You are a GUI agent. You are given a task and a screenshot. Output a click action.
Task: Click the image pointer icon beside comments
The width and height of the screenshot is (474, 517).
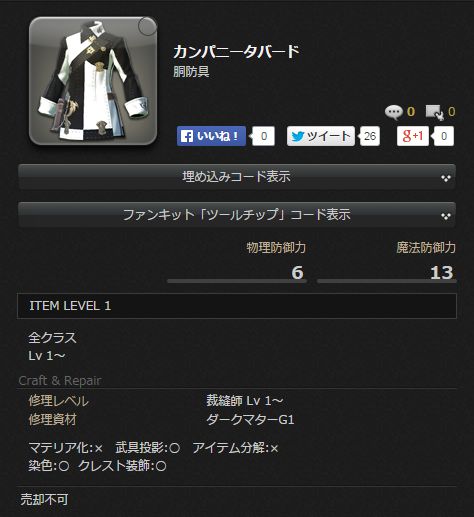point(435,112)
